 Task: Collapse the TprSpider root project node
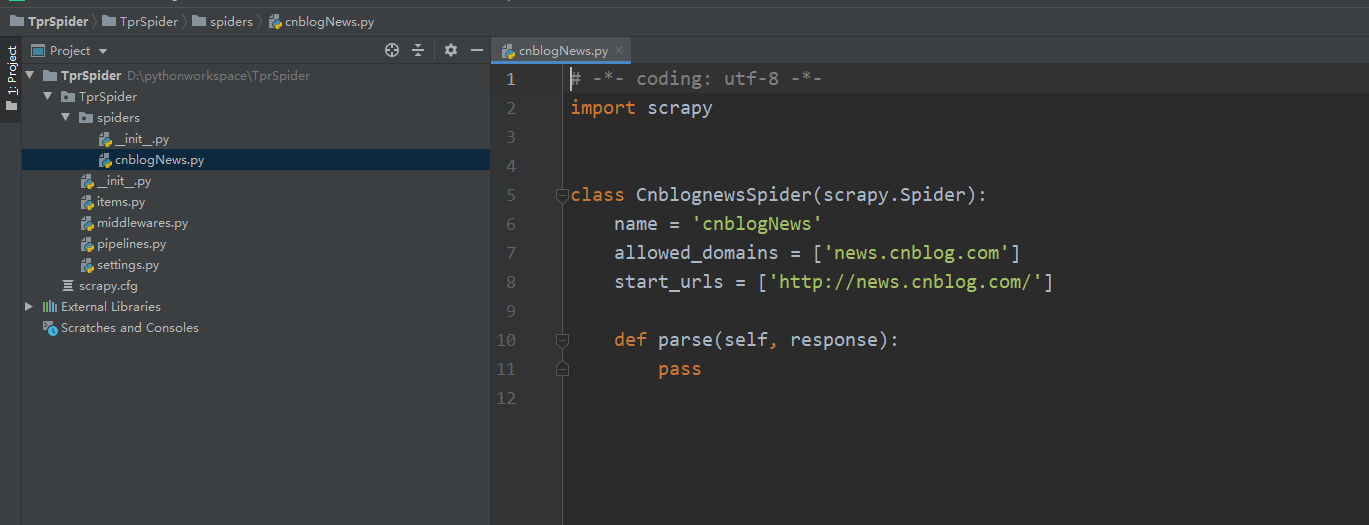[30, 76]
